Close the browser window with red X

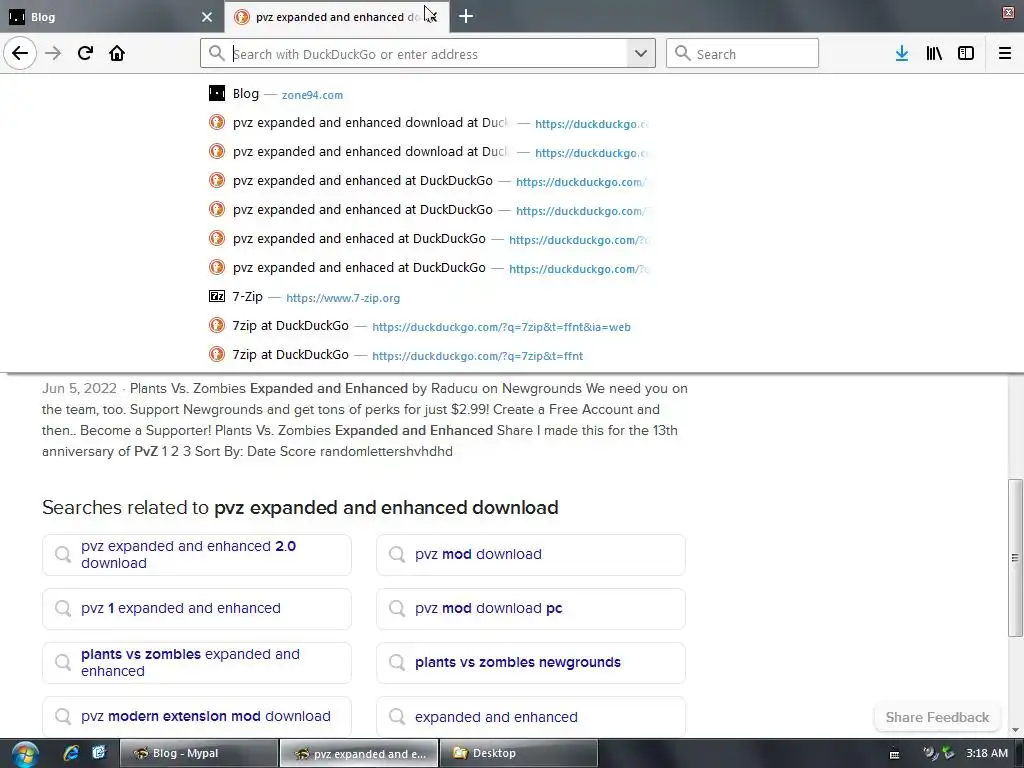point(1008,12)
